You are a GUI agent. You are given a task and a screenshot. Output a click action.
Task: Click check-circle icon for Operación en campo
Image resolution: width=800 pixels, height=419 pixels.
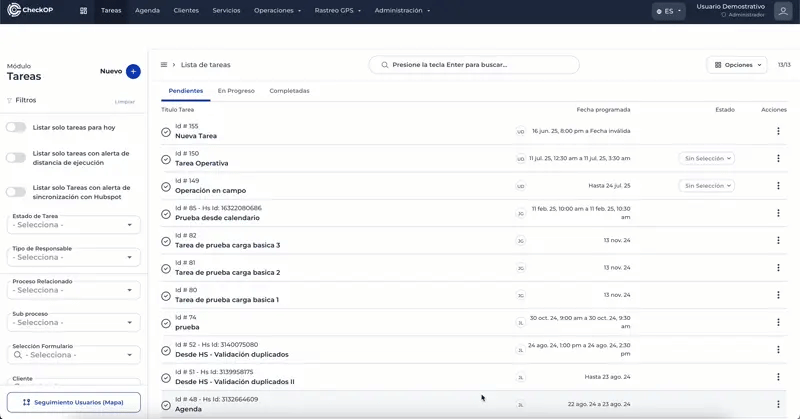point(166,186)
